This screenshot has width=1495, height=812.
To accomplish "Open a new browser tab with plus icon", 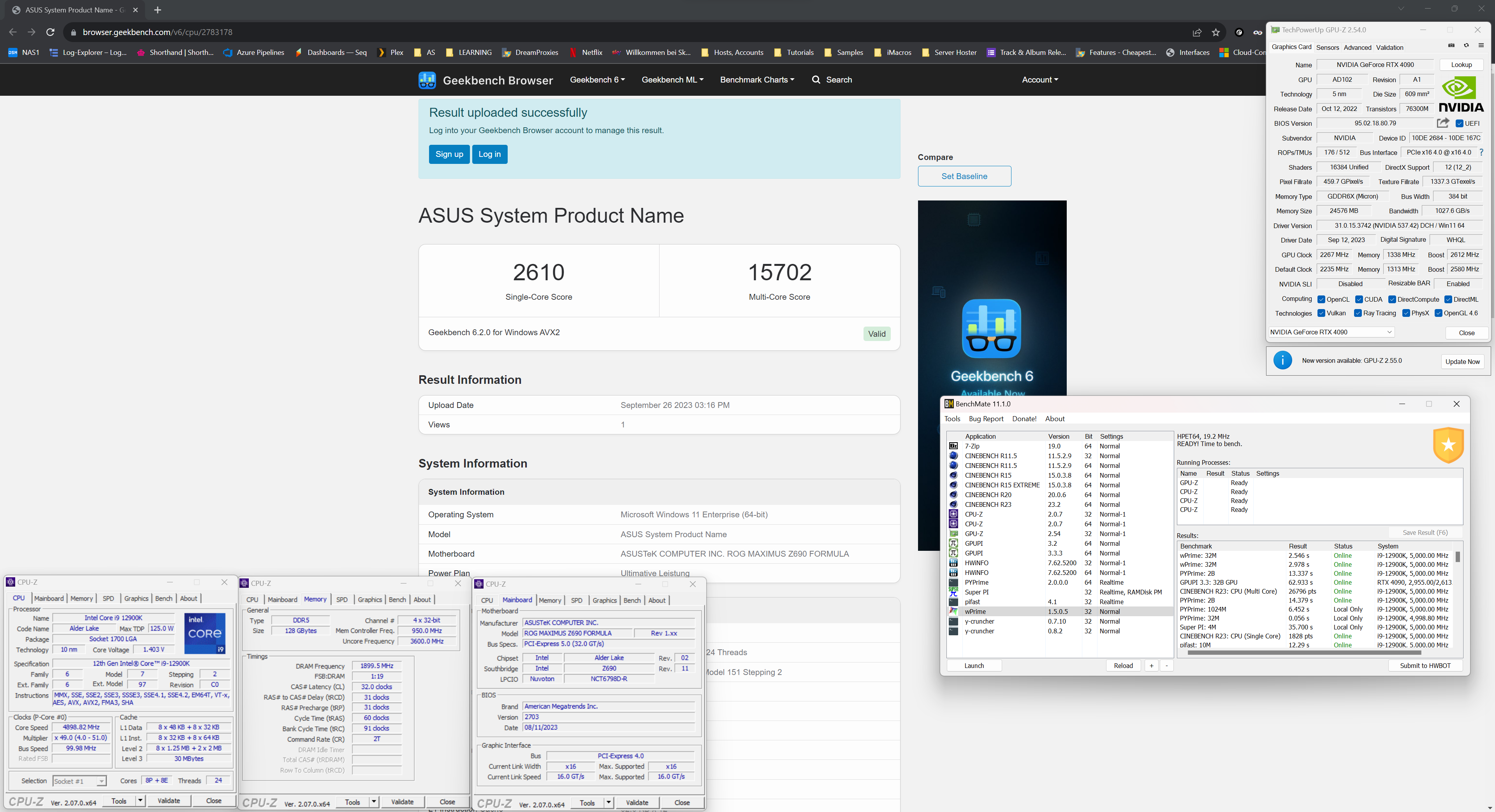I will pos(158,10).
